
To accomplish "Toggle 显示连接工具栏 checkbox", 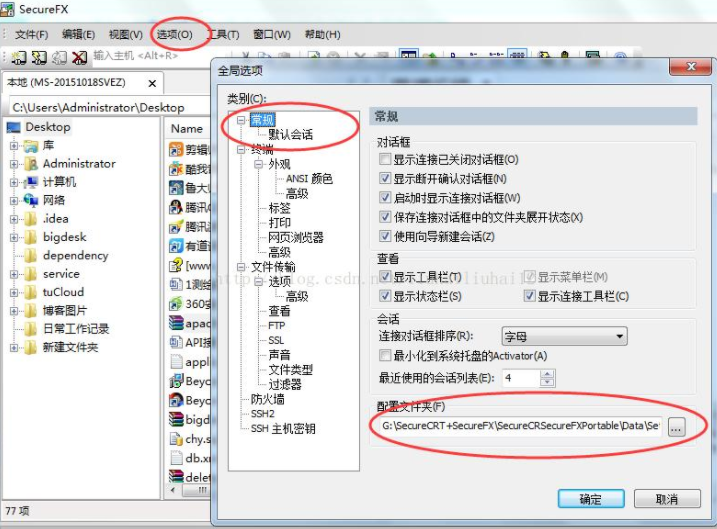I will click(529, 296).
